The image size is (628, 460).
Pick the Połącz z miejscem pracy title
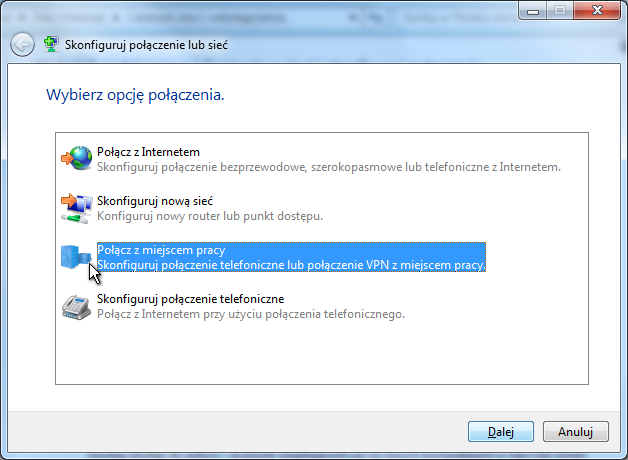[x=161, y=250]
